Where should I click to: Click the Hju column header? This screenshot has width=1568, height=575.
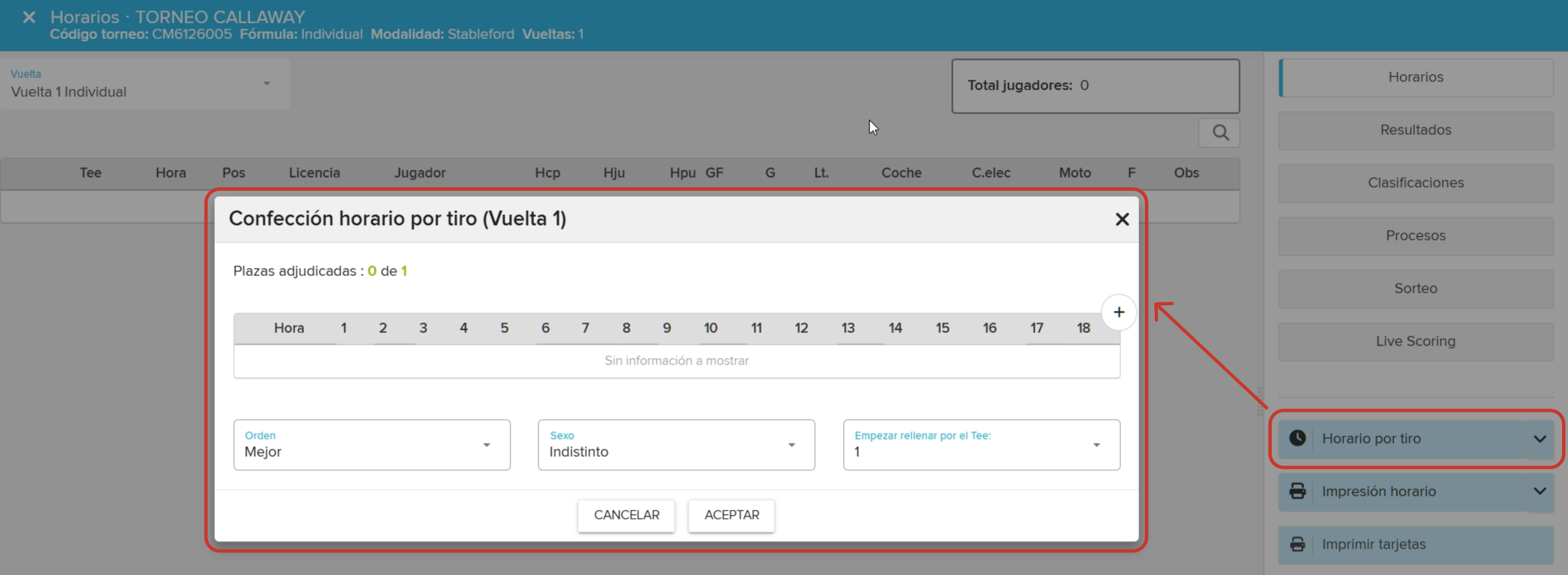(614, 173)
